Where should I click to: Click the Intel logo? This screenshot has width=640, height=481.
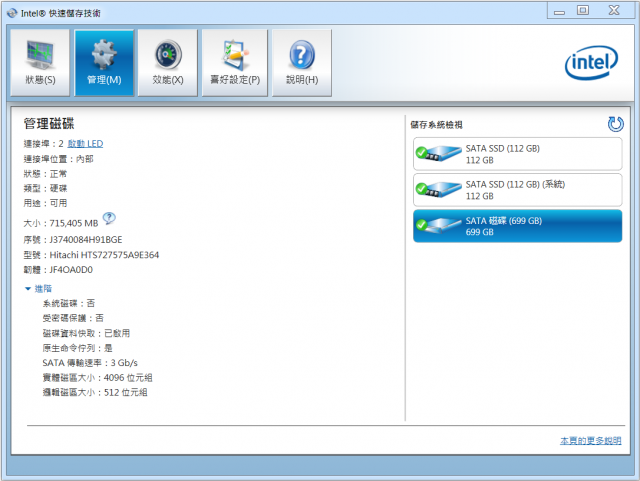pyautogui.click(x=591, y=62)
